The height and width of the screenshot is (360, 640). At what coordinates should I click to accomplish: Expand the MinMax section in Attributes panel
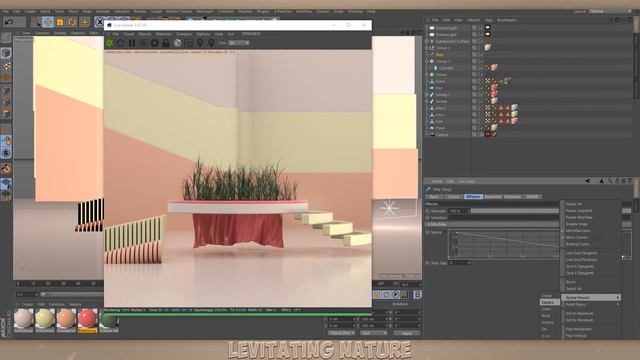(x=428, y=224)
